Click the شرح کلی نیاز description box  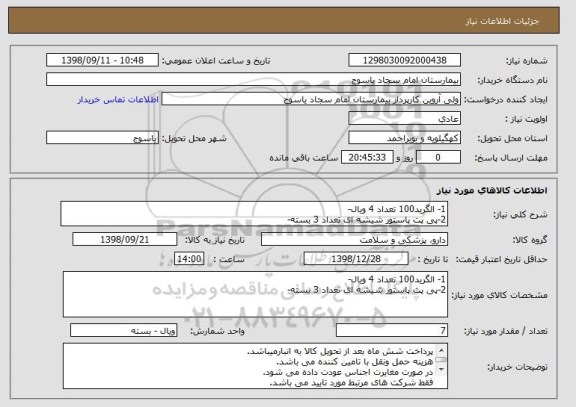pyautogui.click(x=254, y=214)
